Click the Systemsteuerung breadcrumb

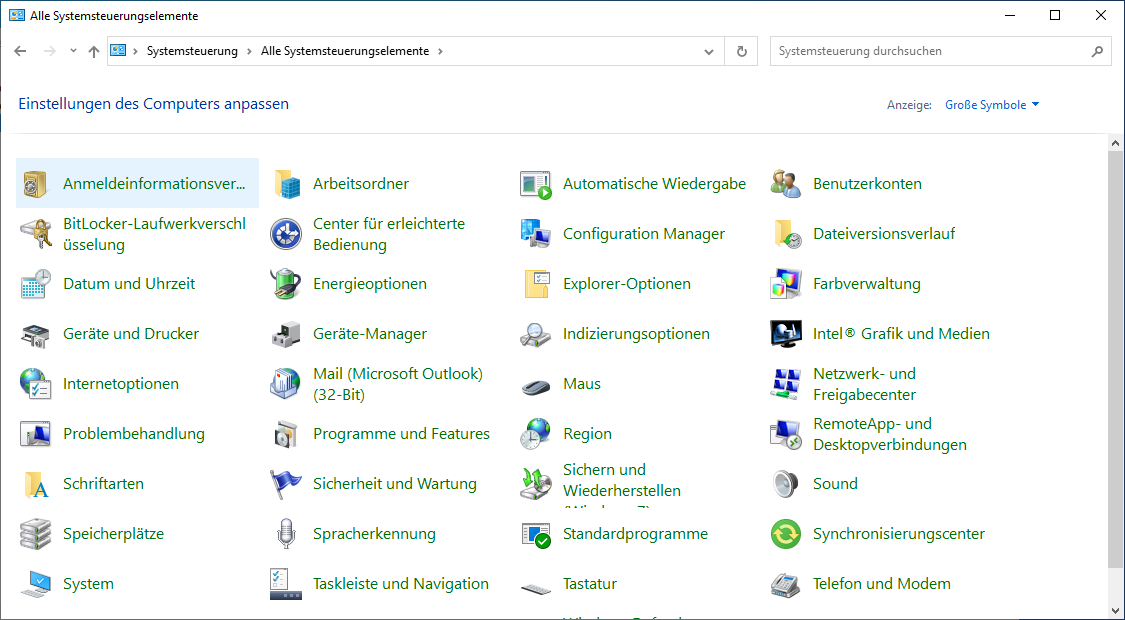[192, 51]
